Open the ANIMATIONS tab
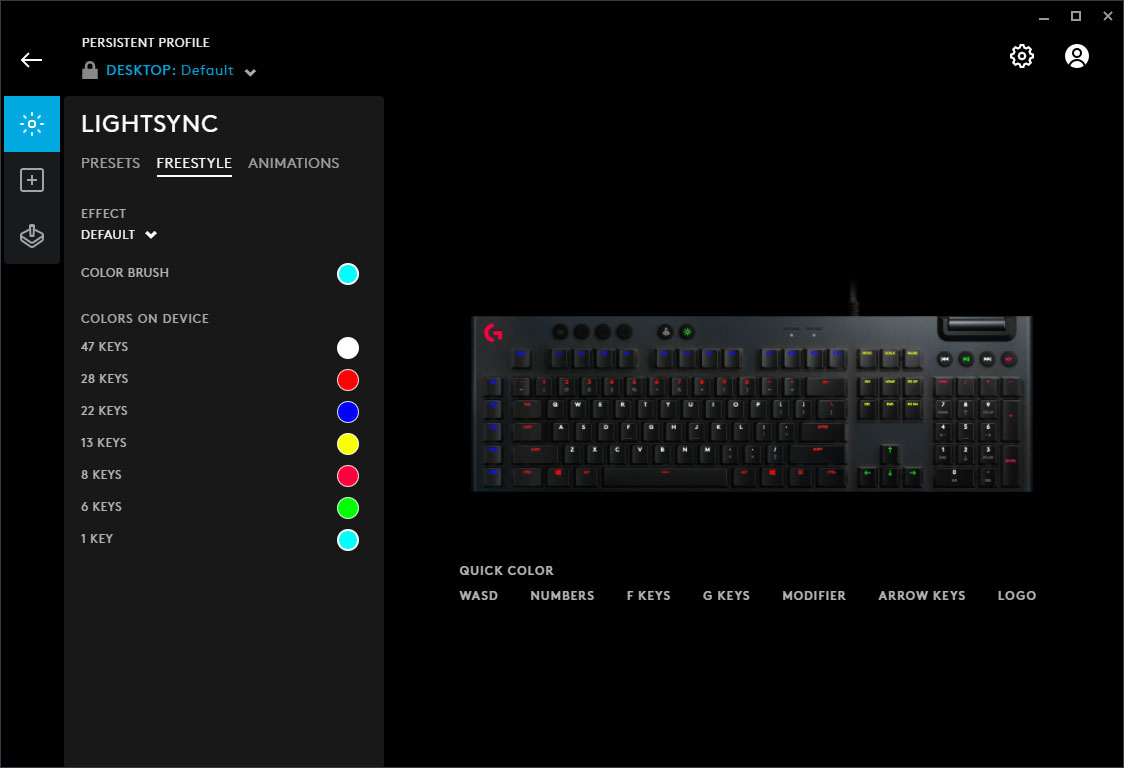The height and width of the screenshot is (768, 1124). pos(293,163)
